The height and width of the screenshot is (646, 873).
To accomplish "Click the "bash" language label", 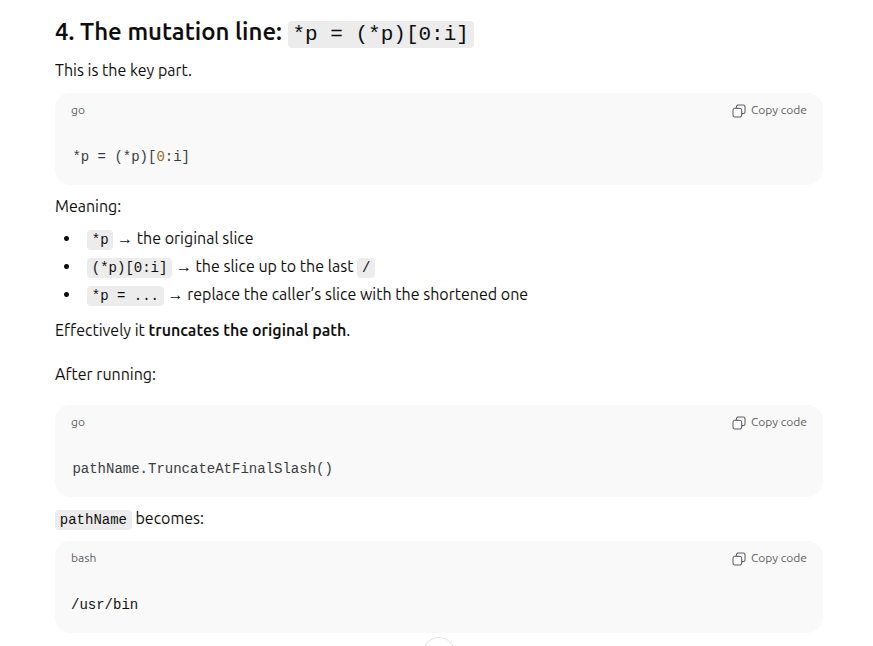I will coord(84,558).
